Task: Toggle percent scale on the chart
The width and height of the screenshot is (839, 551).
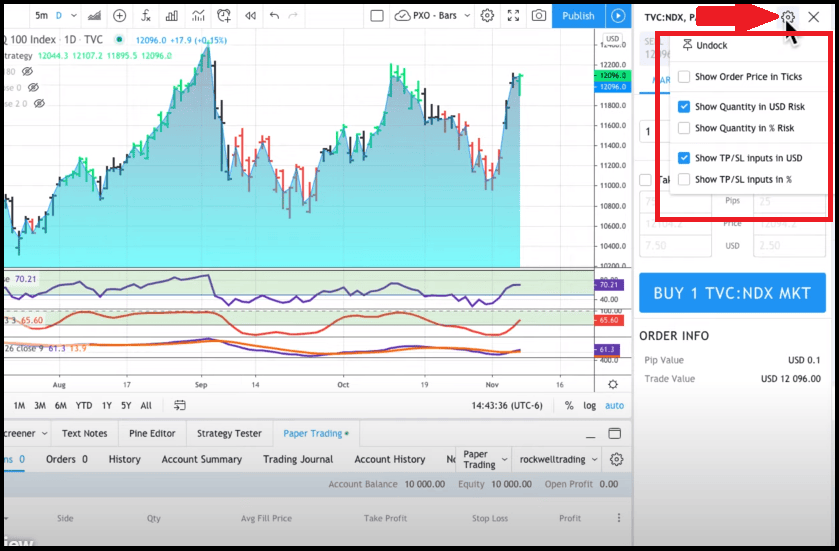Action: point(569,405)
